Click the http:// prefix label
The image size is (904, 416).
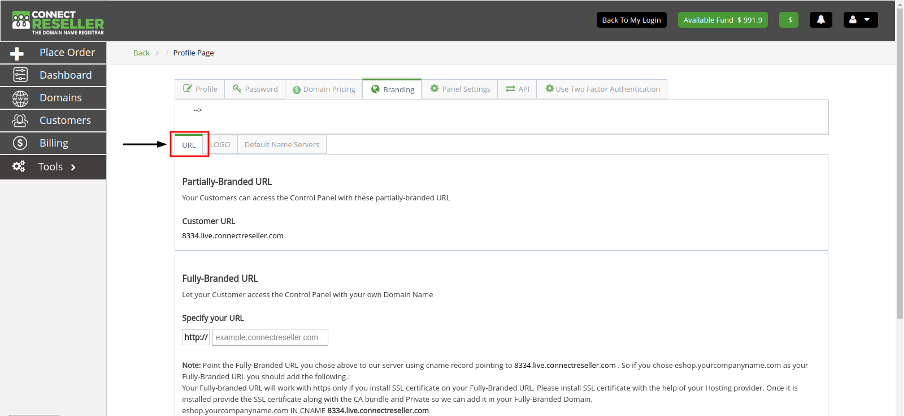[196, 337]
